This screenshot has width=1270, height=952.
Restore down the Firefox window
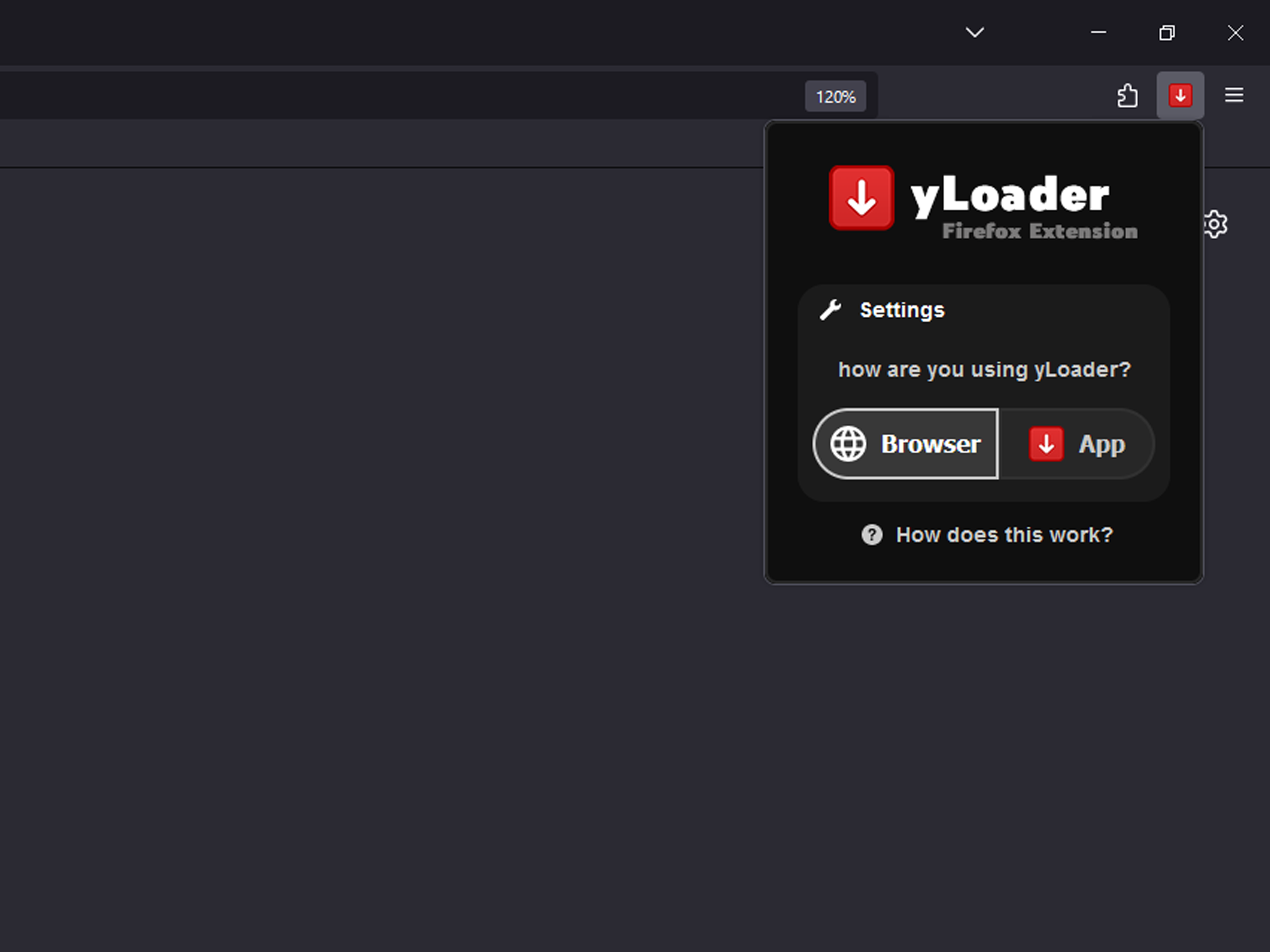pyautogui.click(x=1167, y=33)
